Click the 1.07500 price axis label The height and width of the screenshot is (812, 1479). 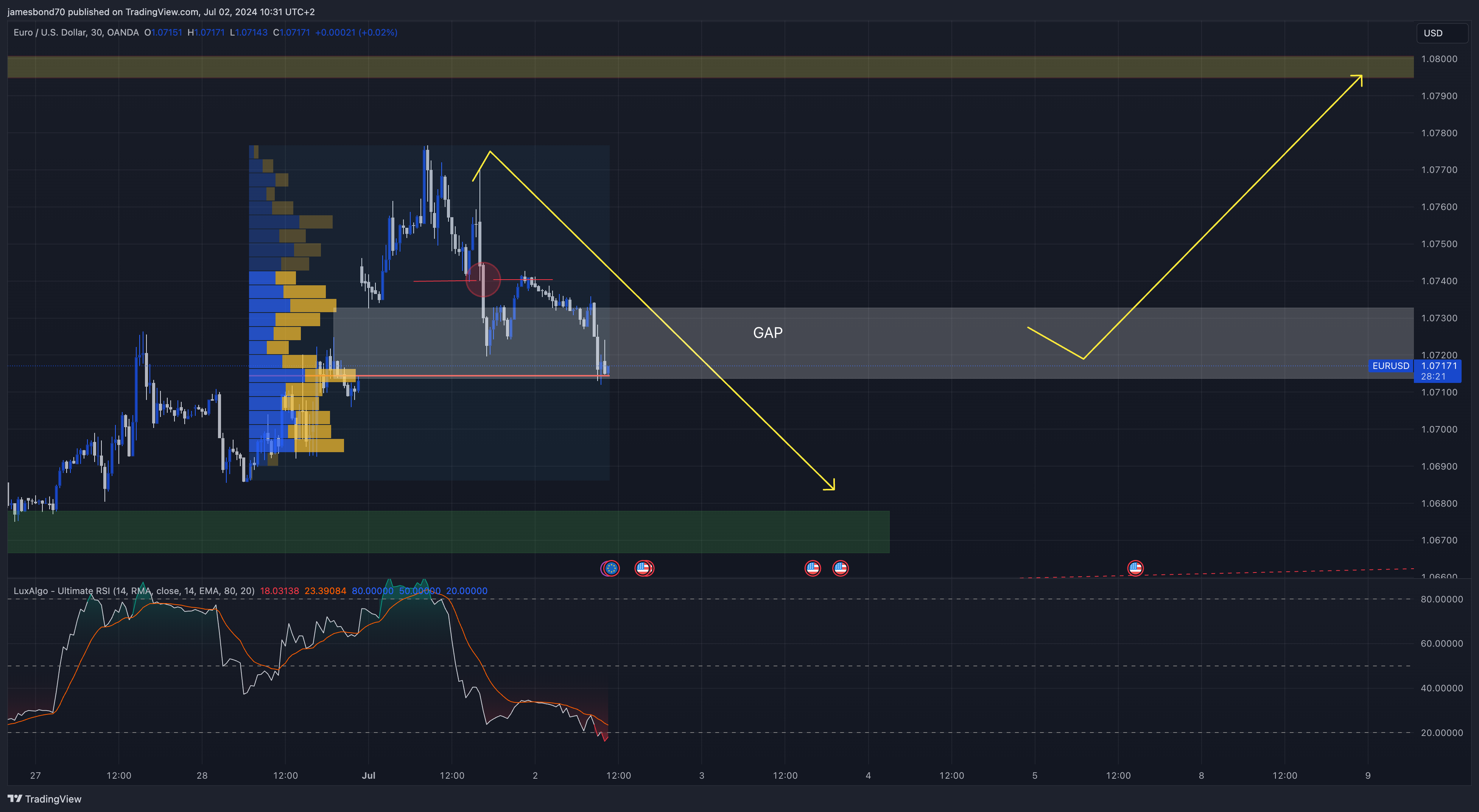coord(1439,244)
